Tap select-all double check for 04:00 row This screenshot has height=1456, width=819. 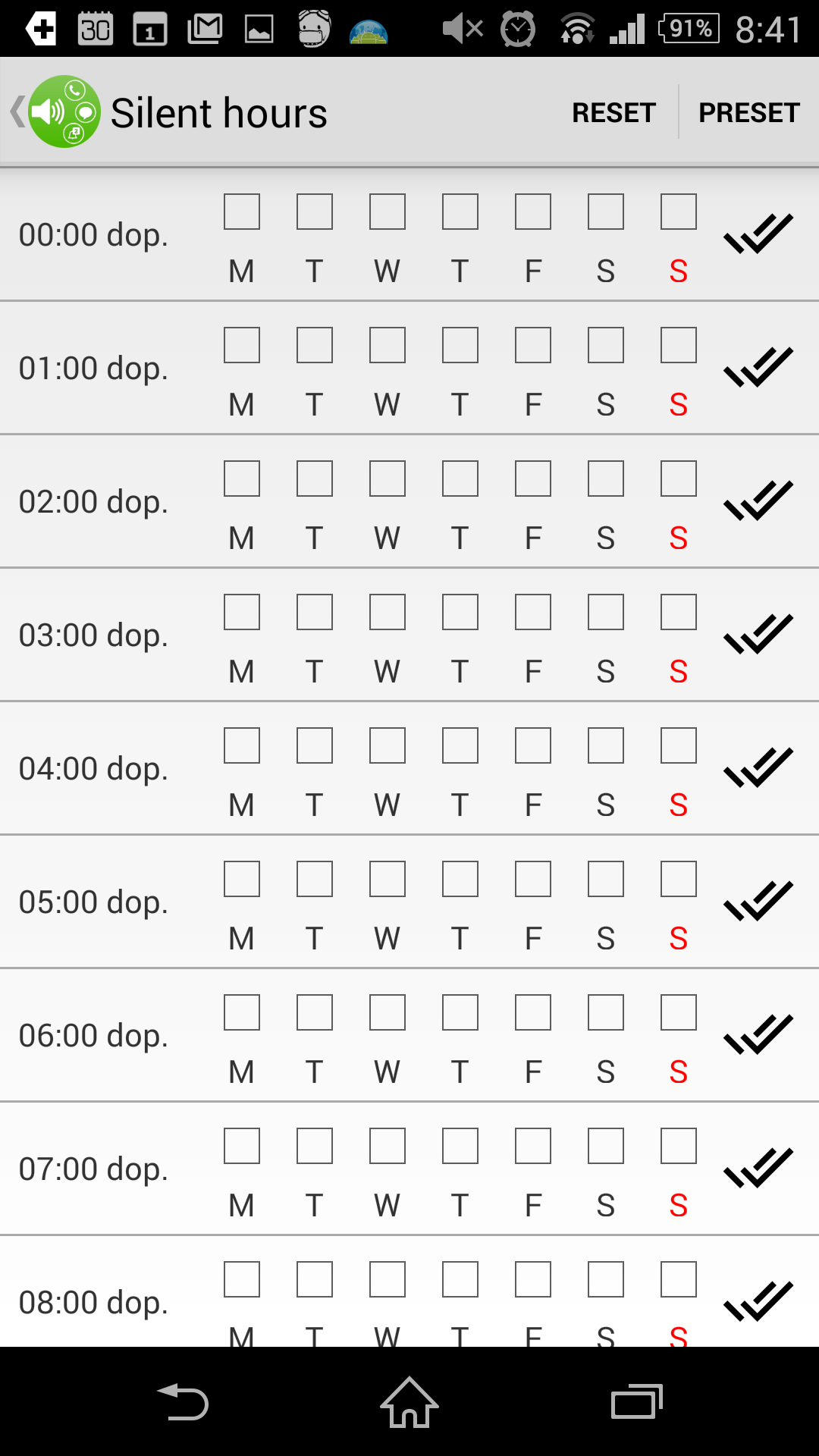[x=758, y=767]
